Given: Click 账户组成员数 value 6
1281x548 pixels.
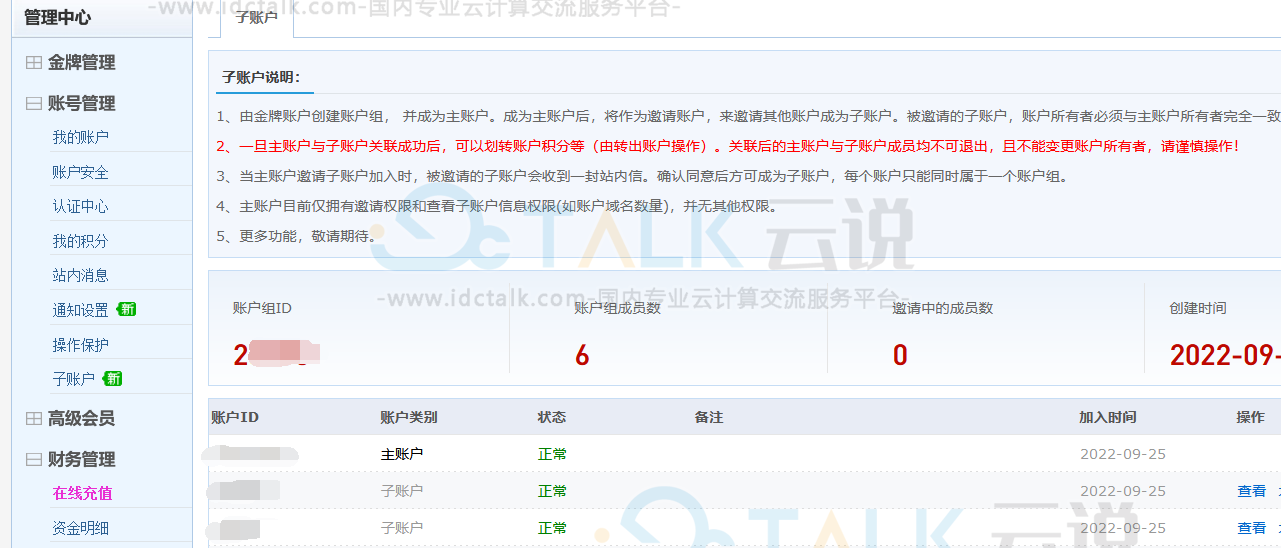Looking at the screenshot, I should 582,355.
